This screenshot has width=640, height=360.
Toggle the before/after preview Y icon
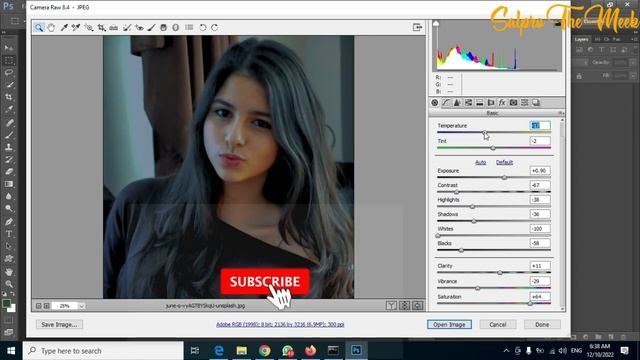click(x=391, y=305)
